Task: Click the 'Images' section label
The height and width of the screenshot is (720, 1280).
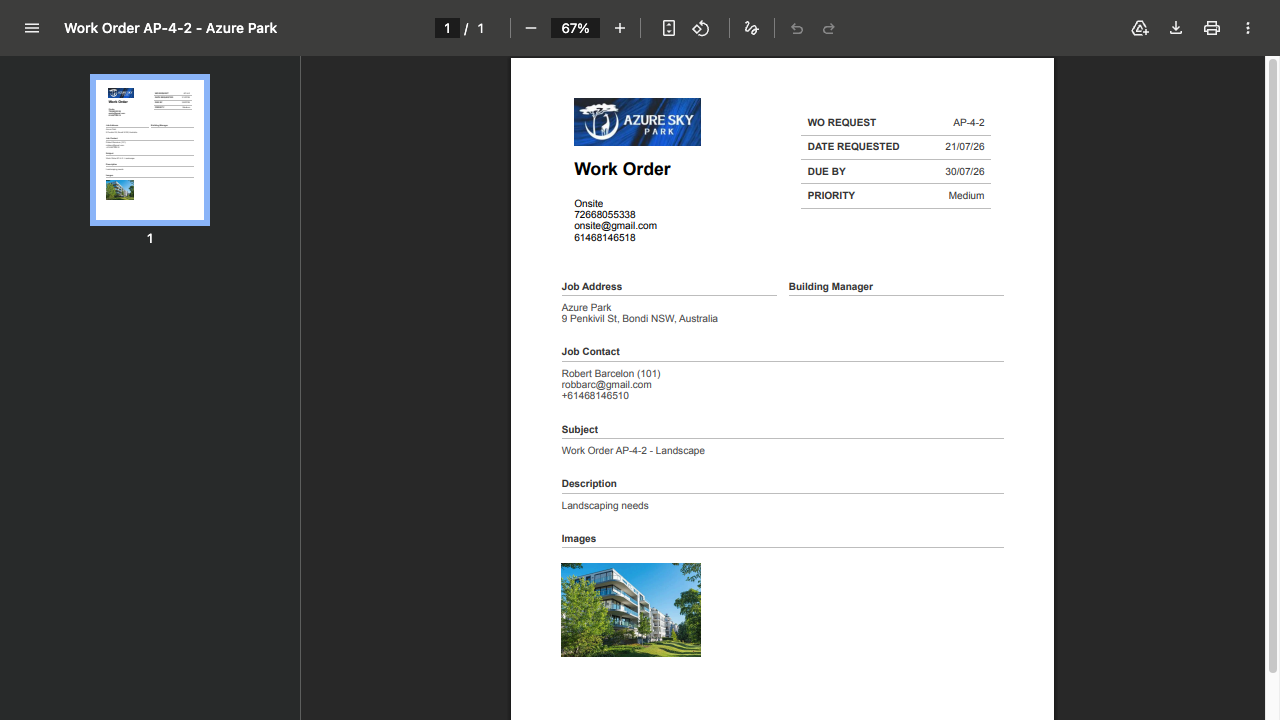Action: (579, 539)
